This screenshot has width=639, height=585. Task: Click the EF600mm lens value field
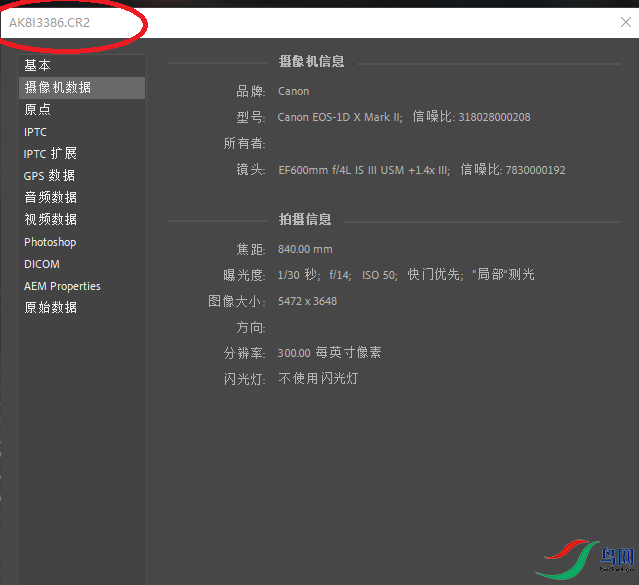(x=364, y=170)
